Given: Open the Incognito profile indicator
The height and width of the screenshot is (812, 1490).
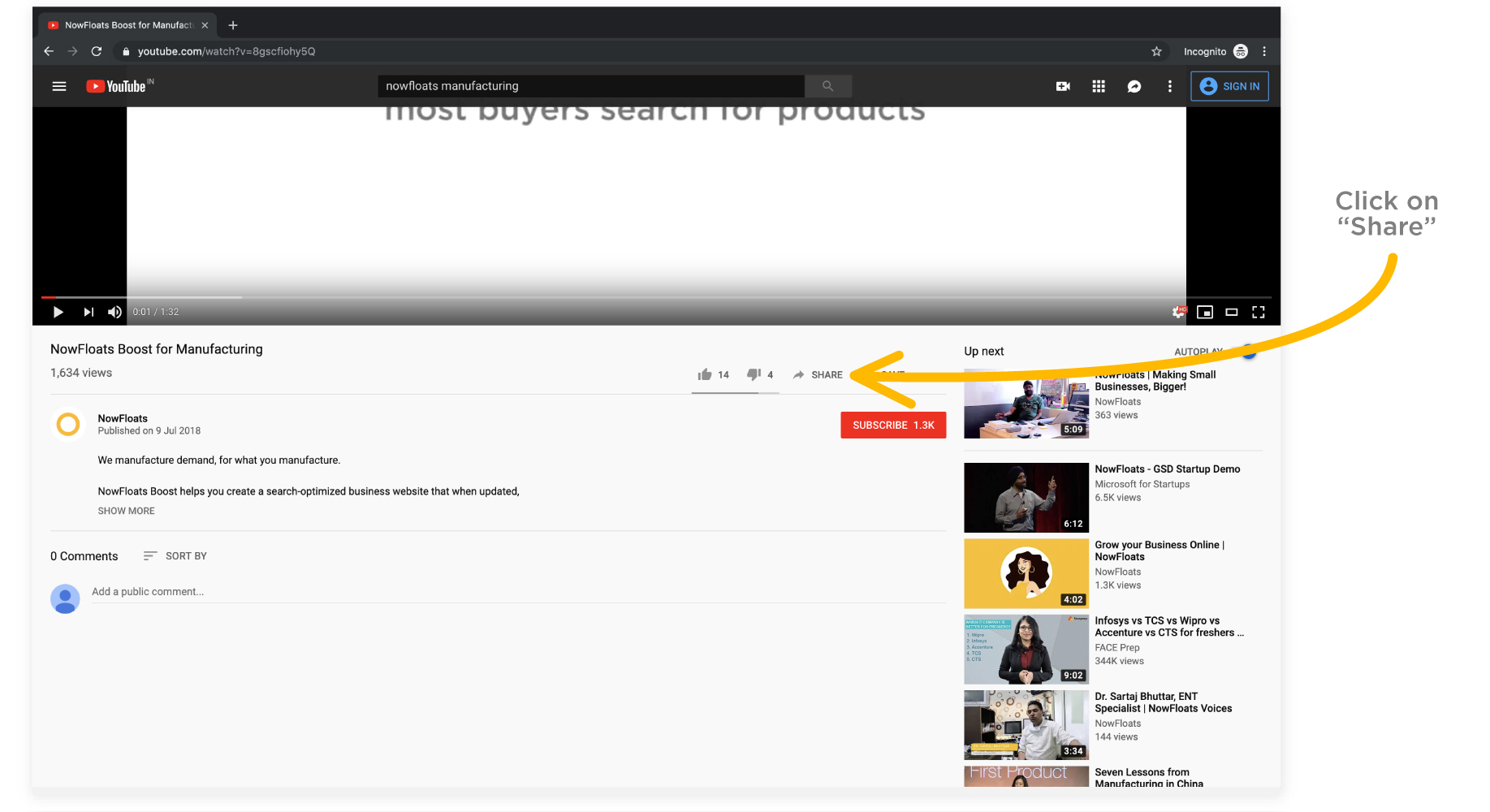Looking at the screenshot, I should [x=1215, y=51].
